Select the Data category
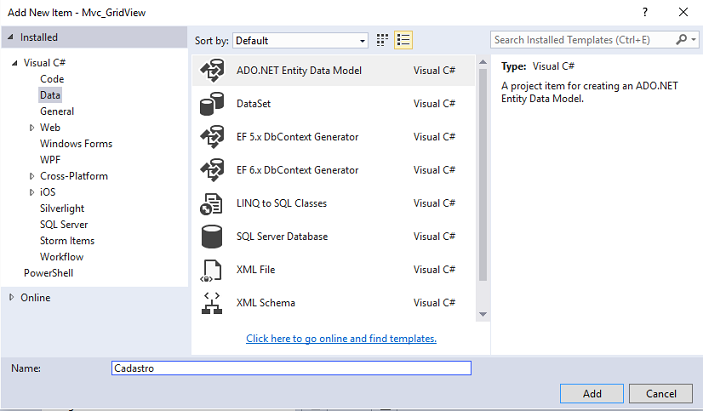The width and height of the screenshot is (703, 411). click(50, 95)
